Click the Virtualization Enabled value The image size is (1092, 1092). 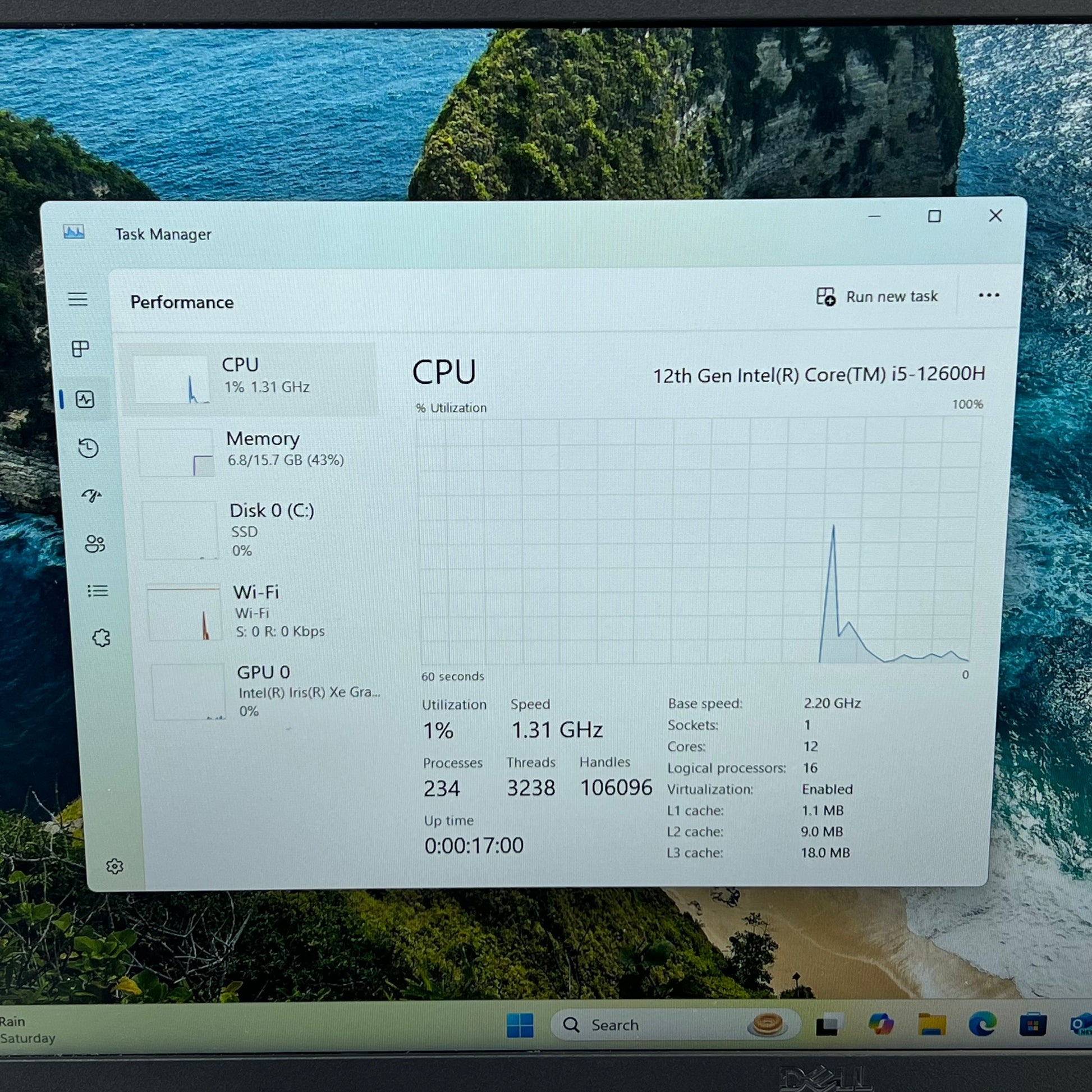(828, 789)
